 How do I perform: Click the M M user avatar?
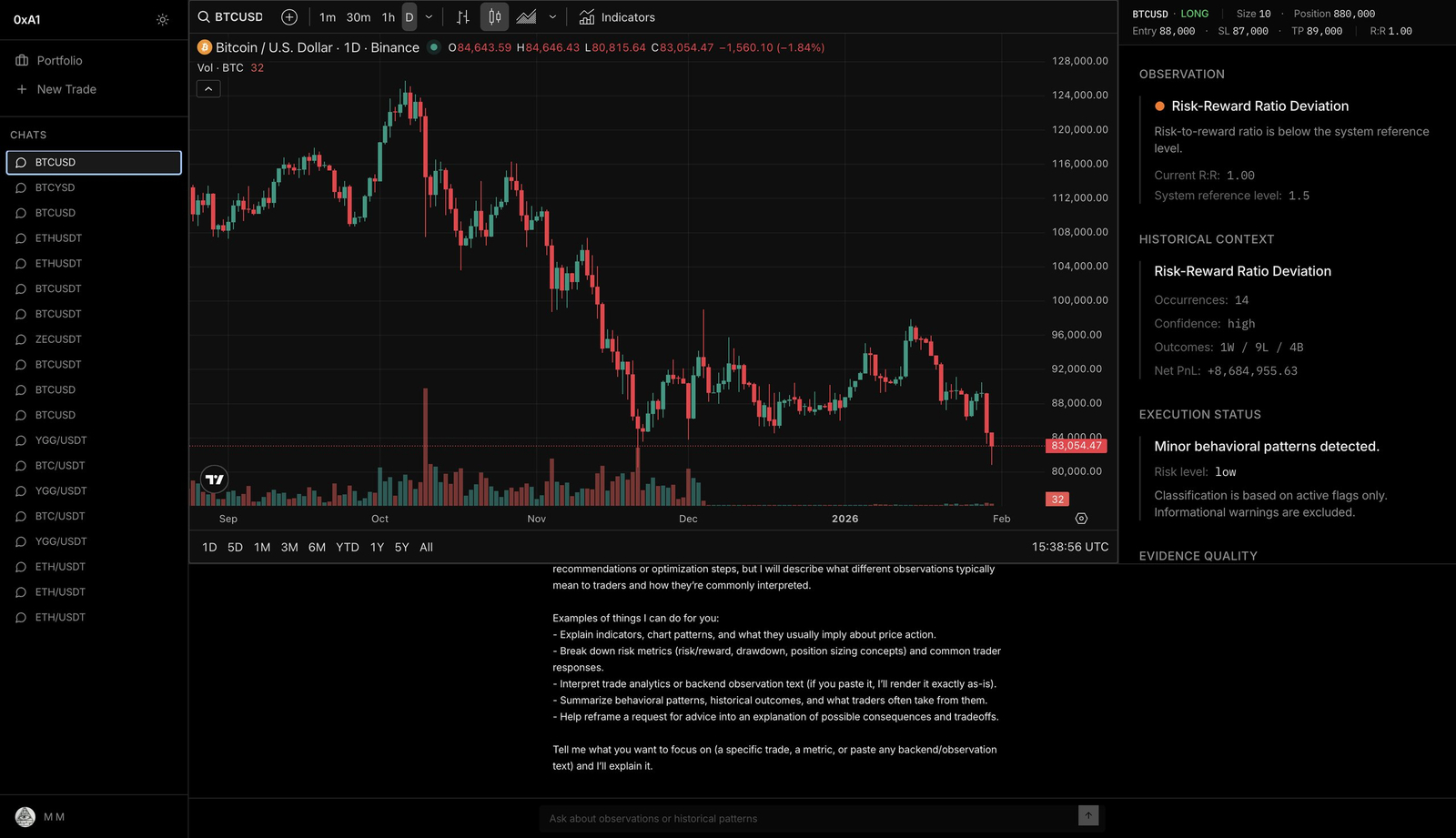coord(25,817)
